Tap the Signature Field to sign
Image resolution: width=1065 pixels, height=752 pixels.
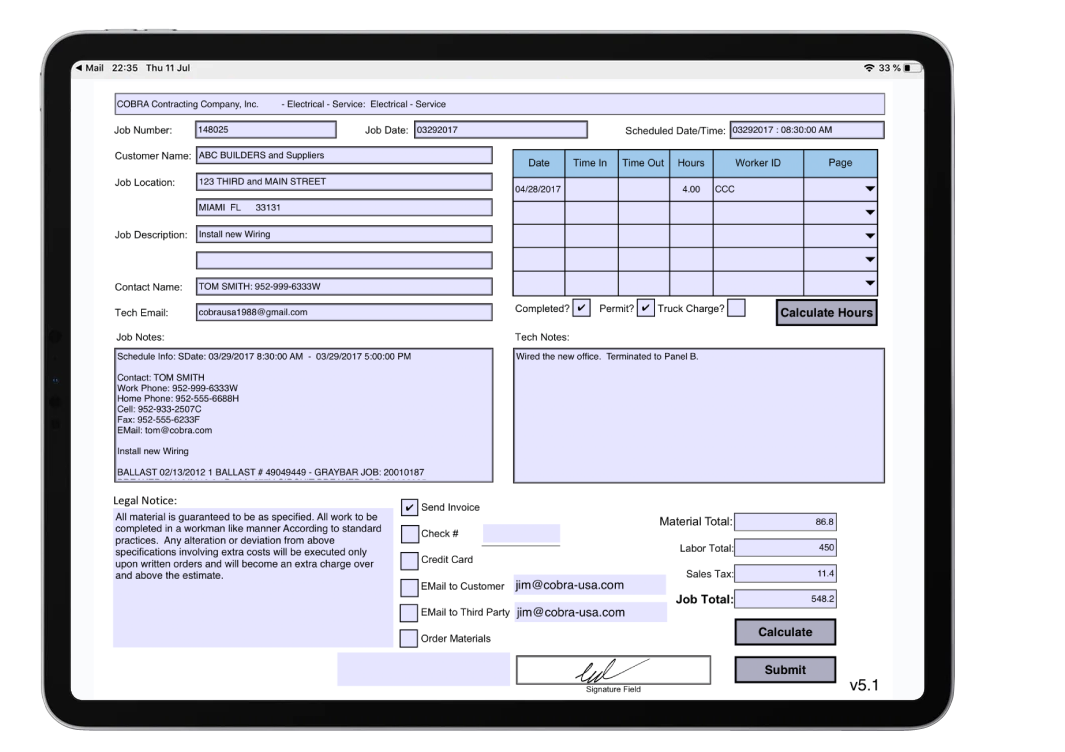click(612, 668)
